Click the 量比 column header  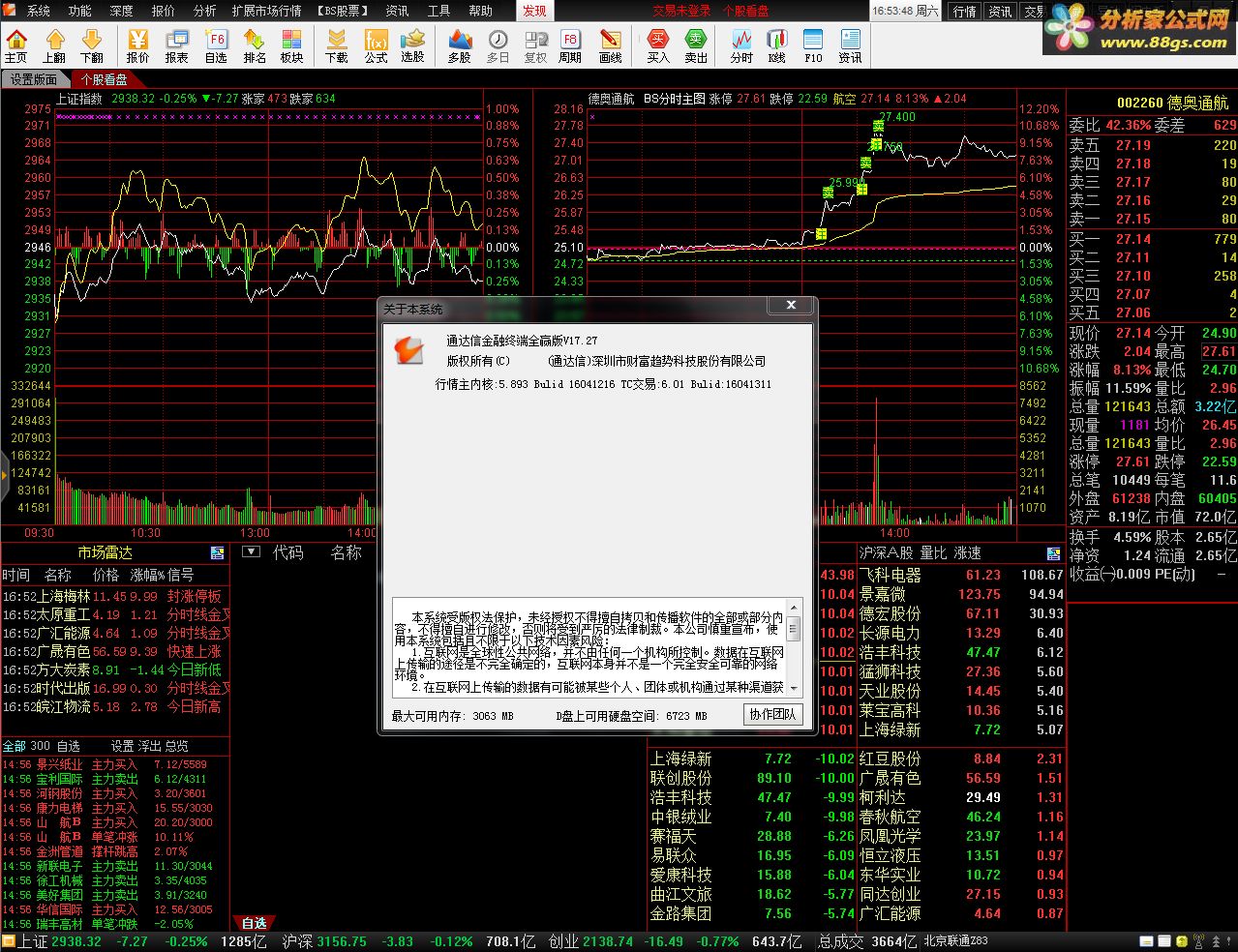tap(933, 552)
